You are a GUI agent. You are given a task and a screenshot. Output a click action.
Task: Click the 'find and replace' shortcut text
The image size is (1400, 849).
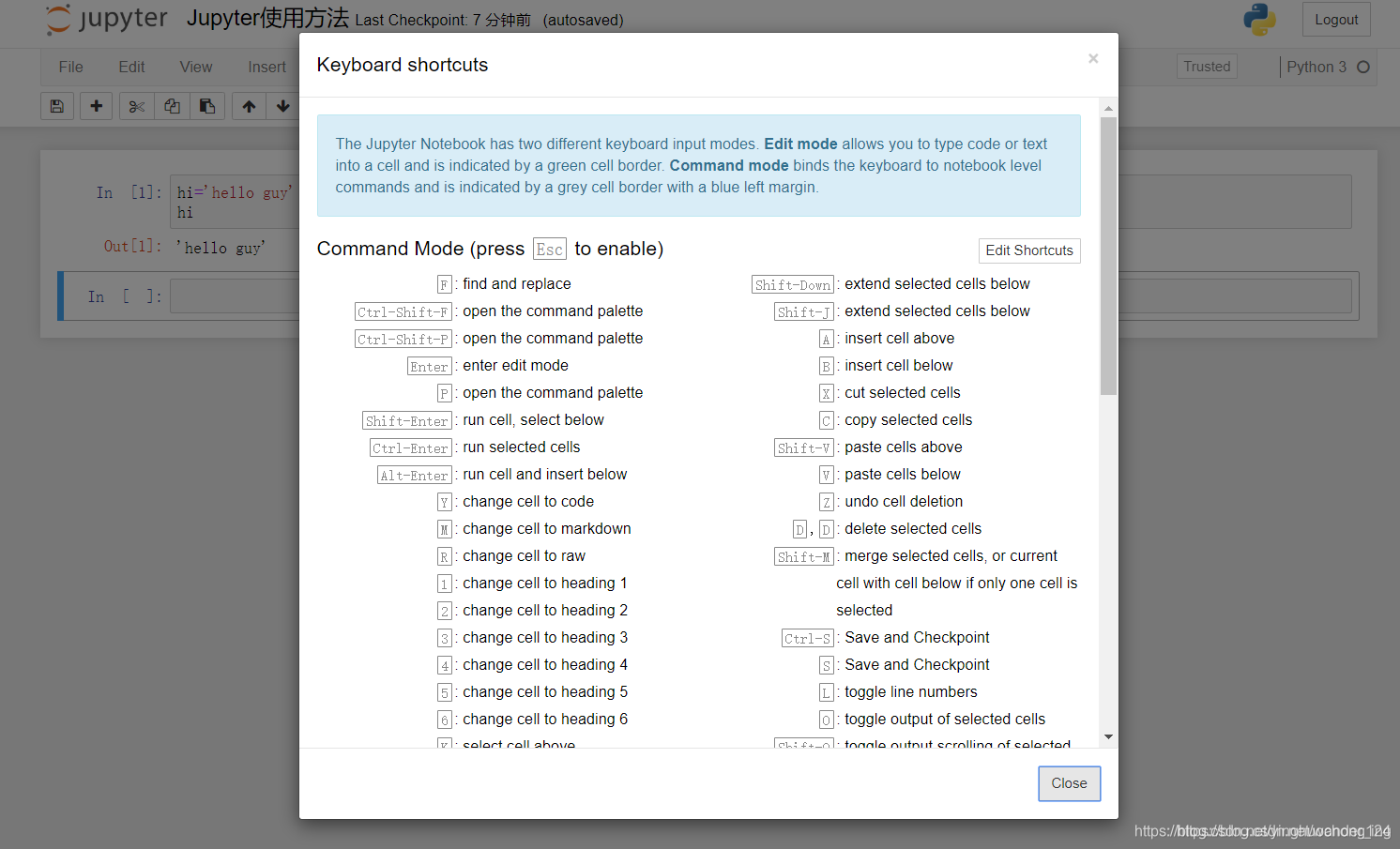click(x=516, y=284)
